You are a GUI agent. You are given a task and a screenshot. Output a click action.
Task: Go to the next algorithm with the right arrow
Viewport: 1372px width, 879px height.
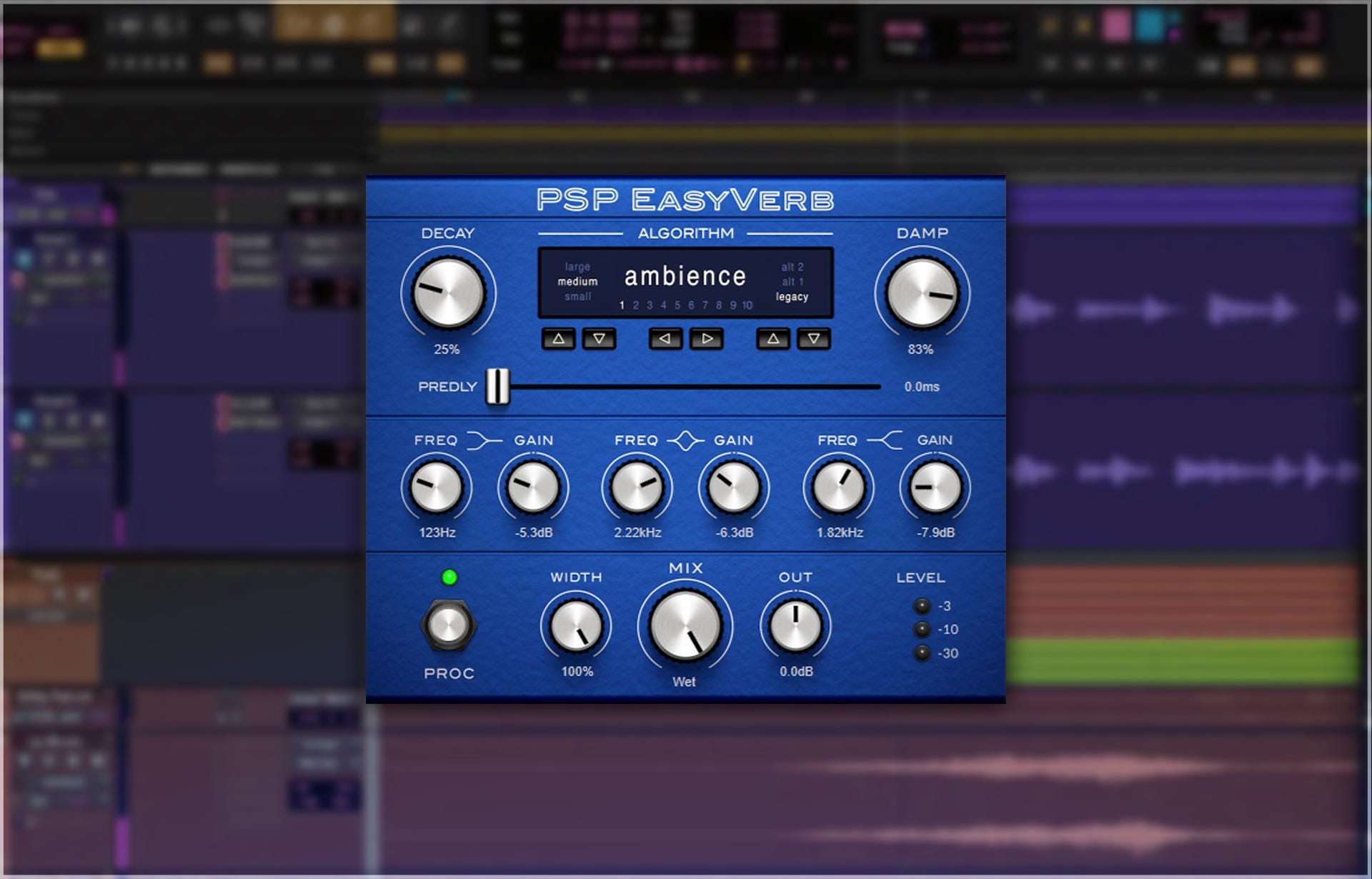pos(707,339)
